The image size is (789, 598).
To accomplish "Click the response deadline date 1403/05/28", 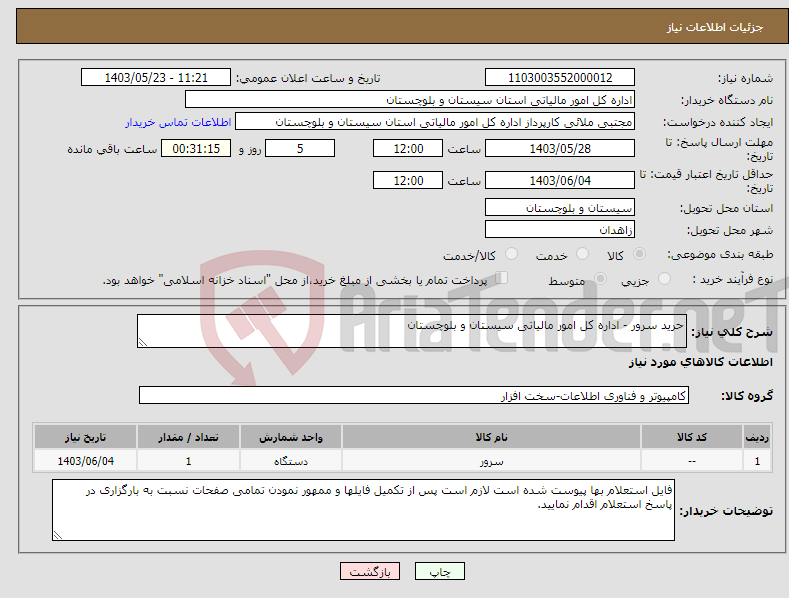I will (560, 148).
